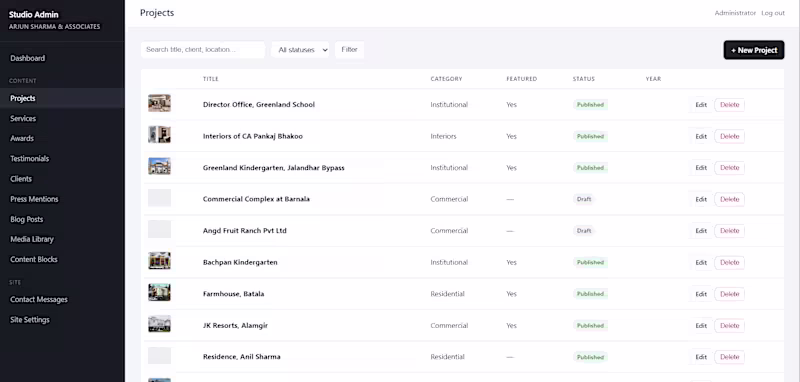Edit Commercial Complex at Barnala

click(x=701, y=199)
